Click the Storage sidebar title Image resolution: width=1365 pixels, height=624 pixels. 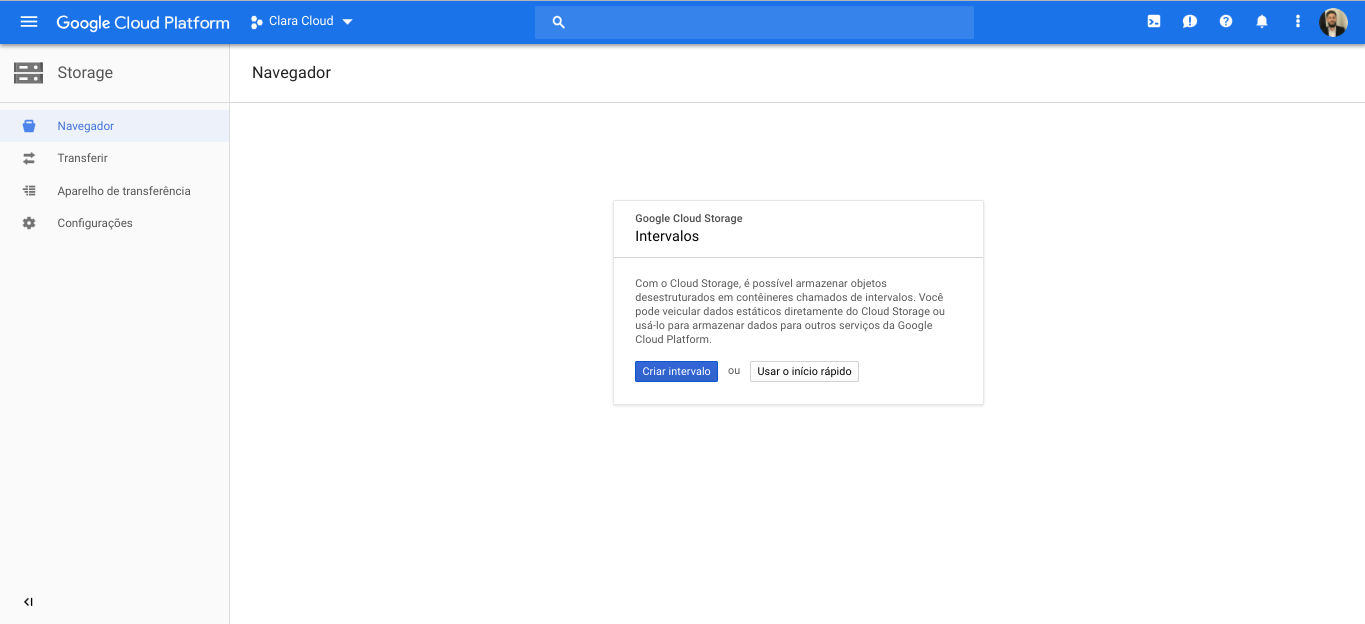tap(85, 73)
